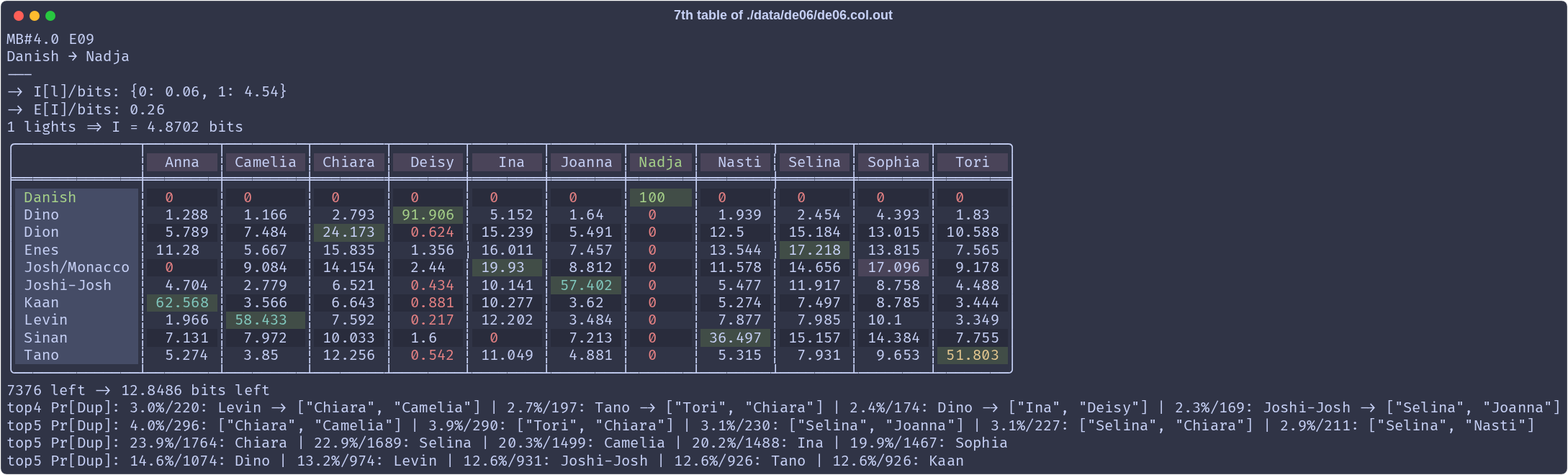The width and height of the screenshot is (1568, 475).
Task: Click the 51.803 cell in Tano row
Action: coord(973,356)
